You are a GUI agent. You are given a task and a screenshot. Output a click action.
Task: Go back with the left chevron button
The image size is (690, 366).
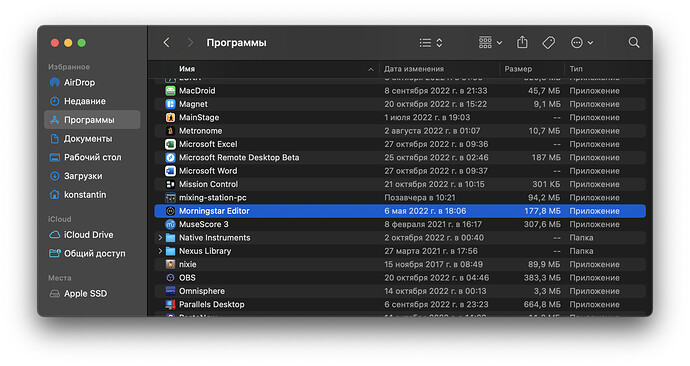pyautogui.click(x=166, y=43)
